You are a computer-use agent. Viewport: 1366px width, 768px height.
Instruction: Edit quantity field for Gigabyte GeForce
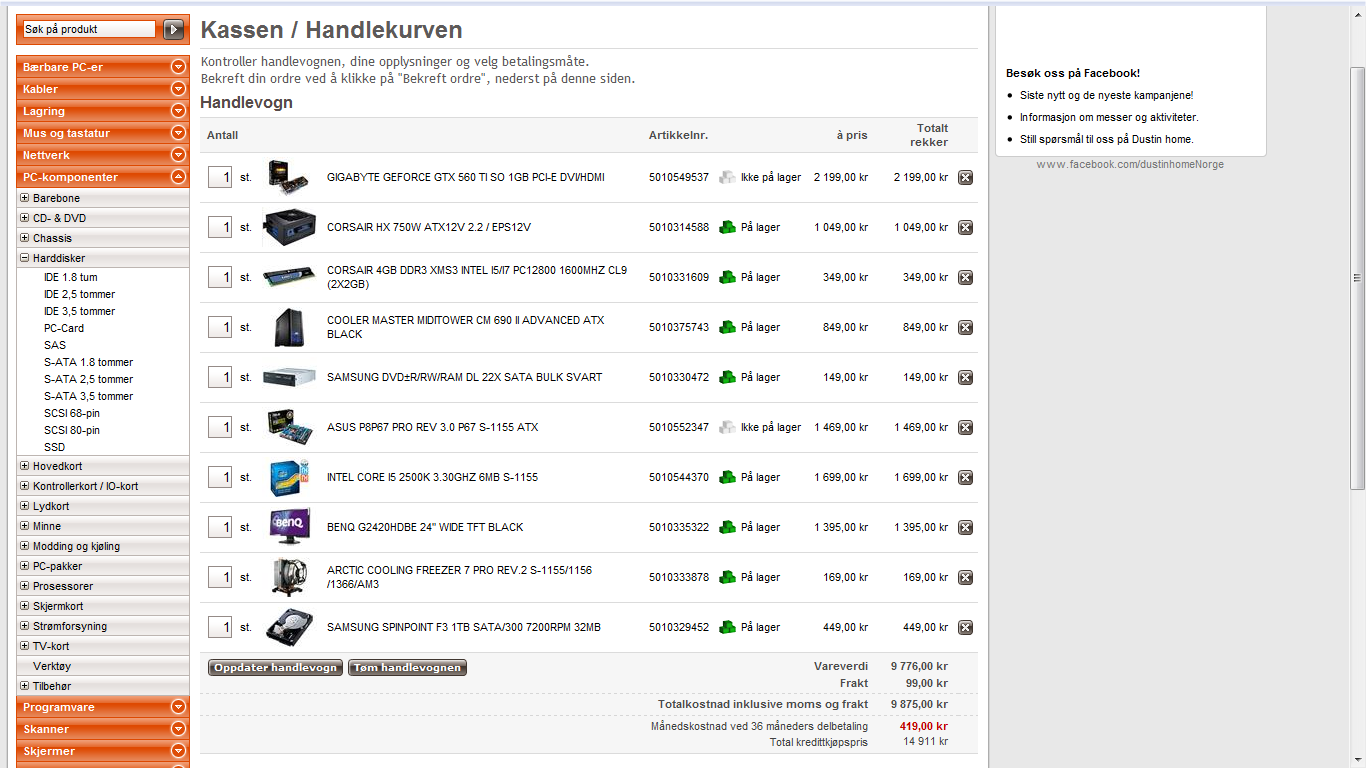[x=220, y=177]
